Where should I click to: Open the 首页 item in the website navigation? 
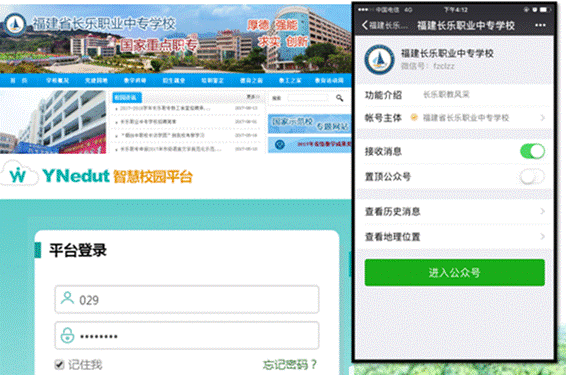coord(19,80)
